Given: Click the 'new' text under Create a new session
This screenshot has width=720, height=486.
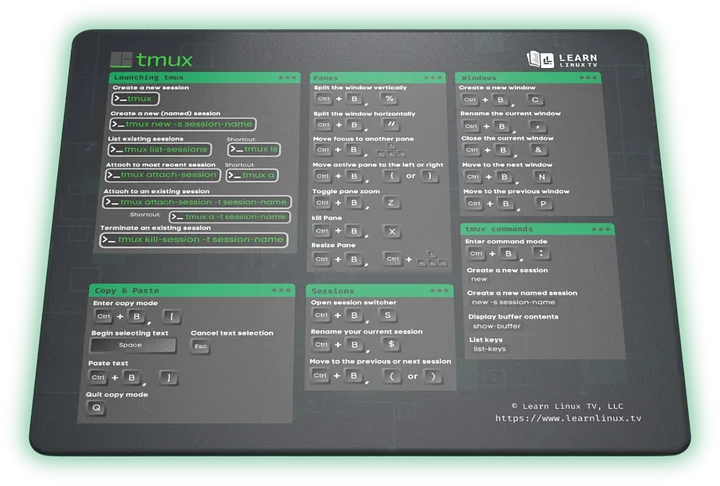Looking at the screenshot, I should tap(479, 279).
